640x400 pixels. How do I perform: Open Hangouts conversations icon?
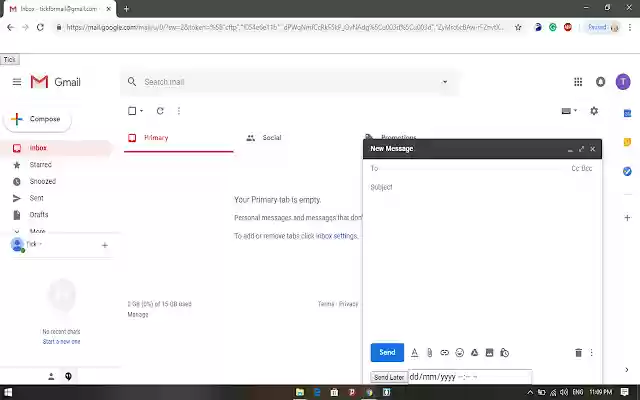(69, 376)
